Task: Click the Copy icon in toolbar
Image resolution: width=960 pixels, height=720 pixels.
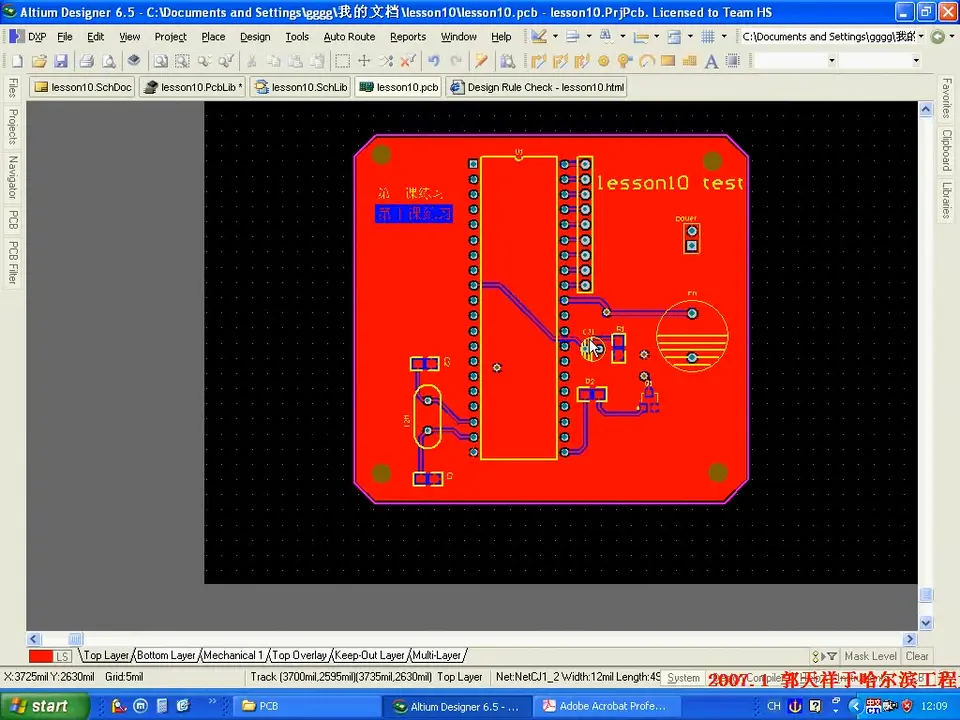Action: pyautogui.click(x=273, y=61)
